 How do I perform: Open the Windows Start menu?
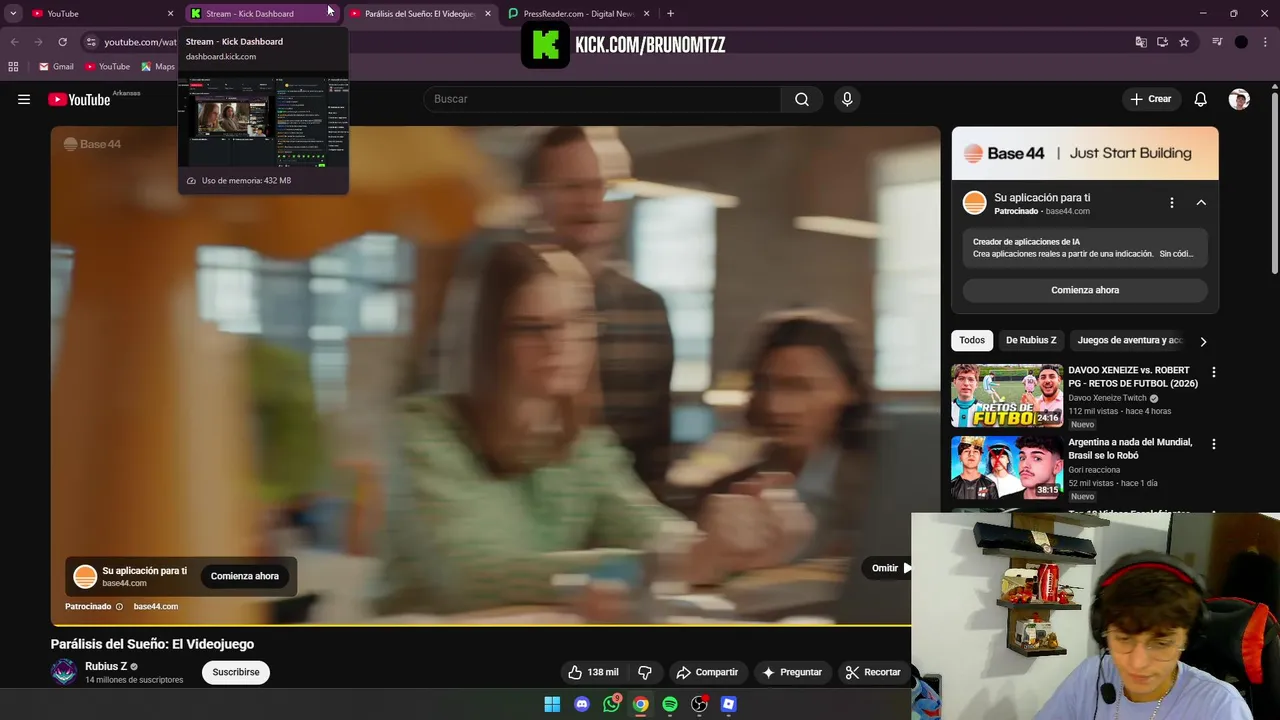click(552, 704)
